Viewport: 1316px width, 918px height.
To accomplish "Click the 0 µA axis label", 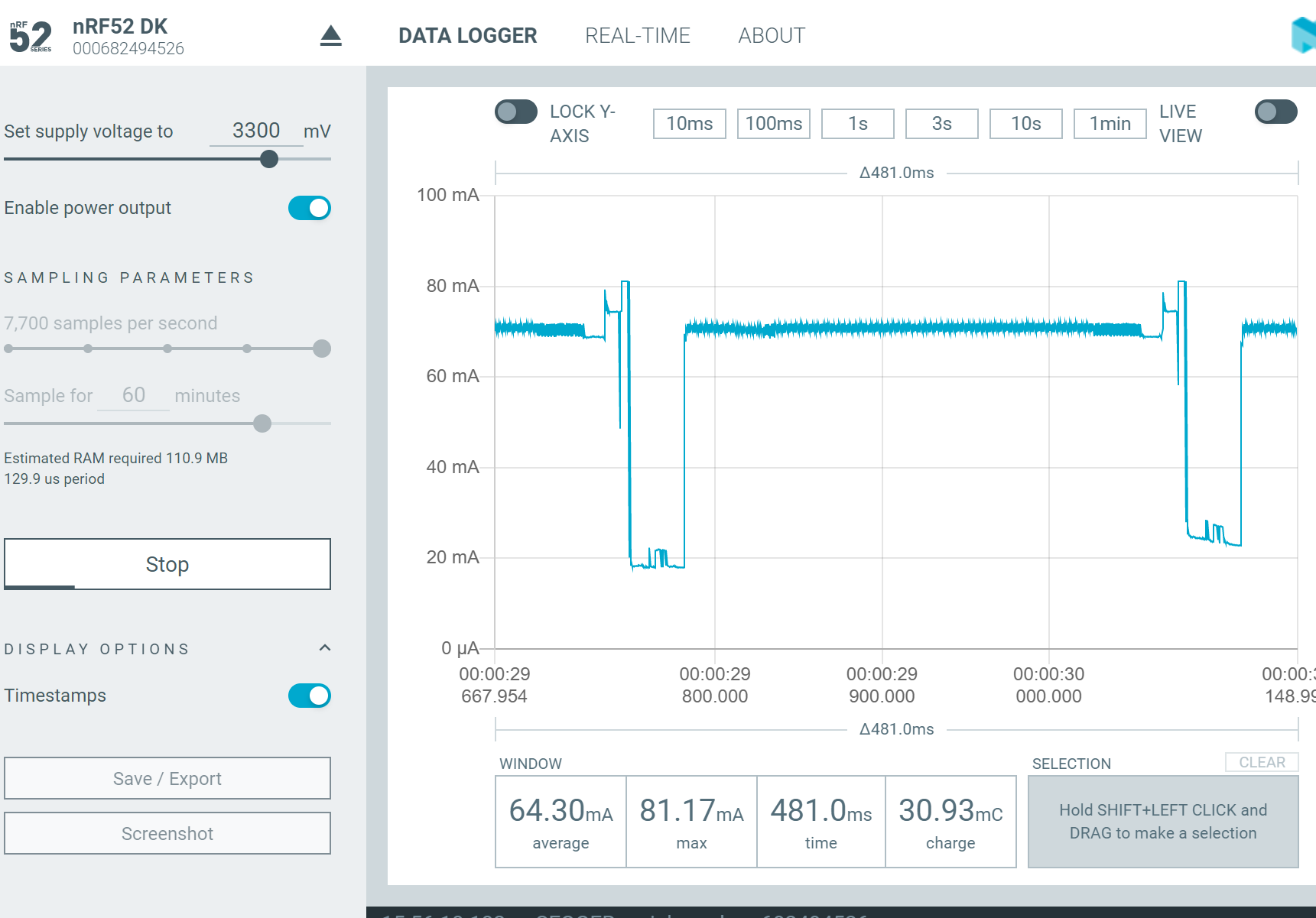I will click(460, 648).
